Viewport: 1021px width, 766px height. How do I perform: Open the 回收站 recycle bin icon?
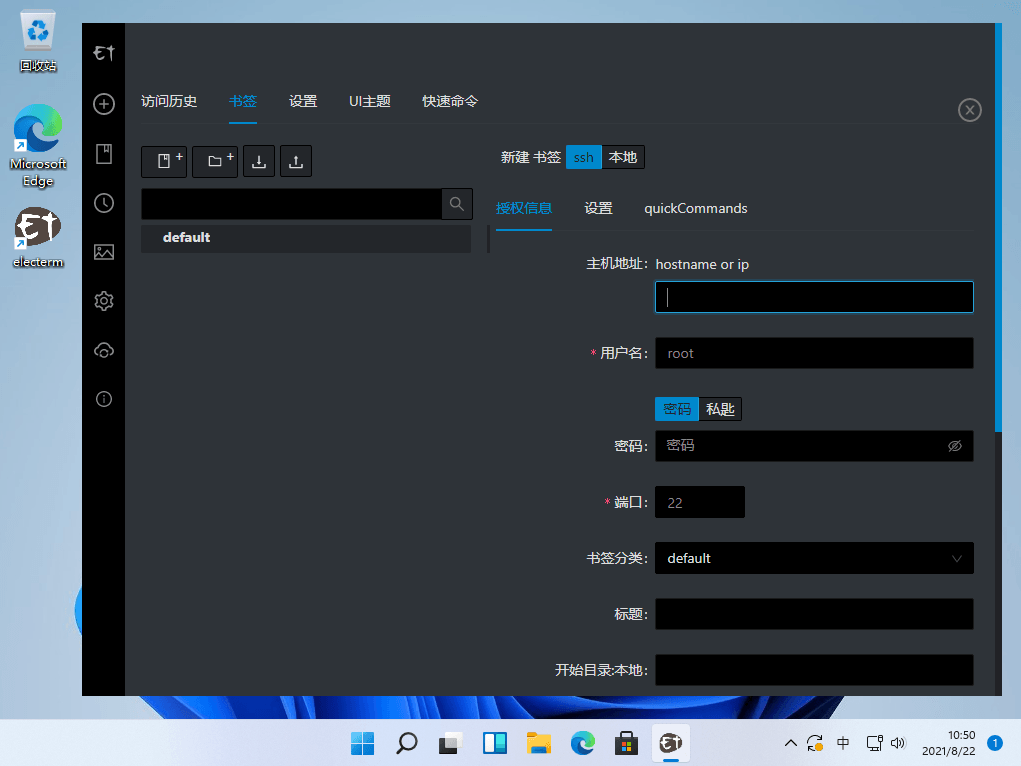tap(38, 40)
